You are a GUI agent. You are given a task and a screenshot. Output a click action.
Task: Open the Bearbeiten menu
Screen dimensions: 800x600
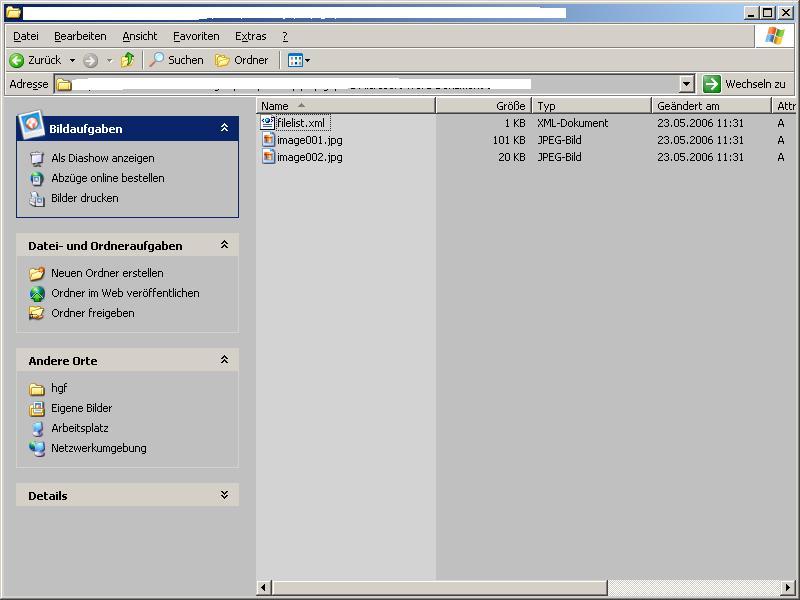coord(80,36)
